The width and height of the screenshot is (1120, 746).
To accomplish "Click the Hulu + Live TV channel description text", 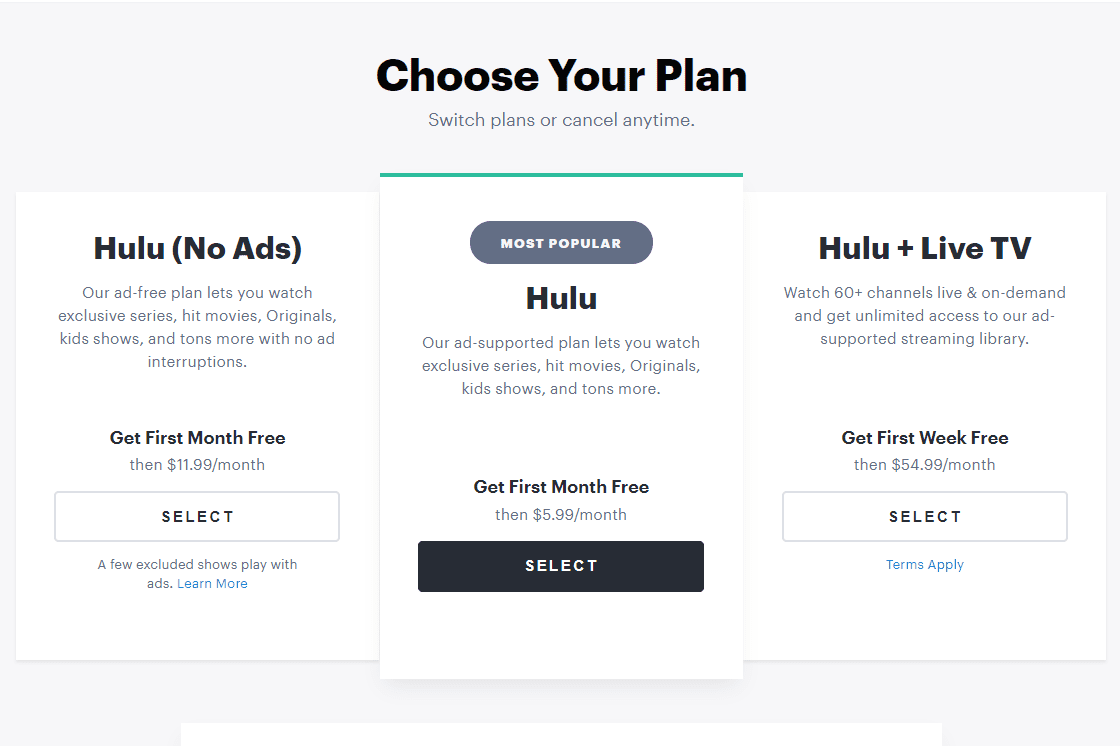I will click(x=925, y=315).
